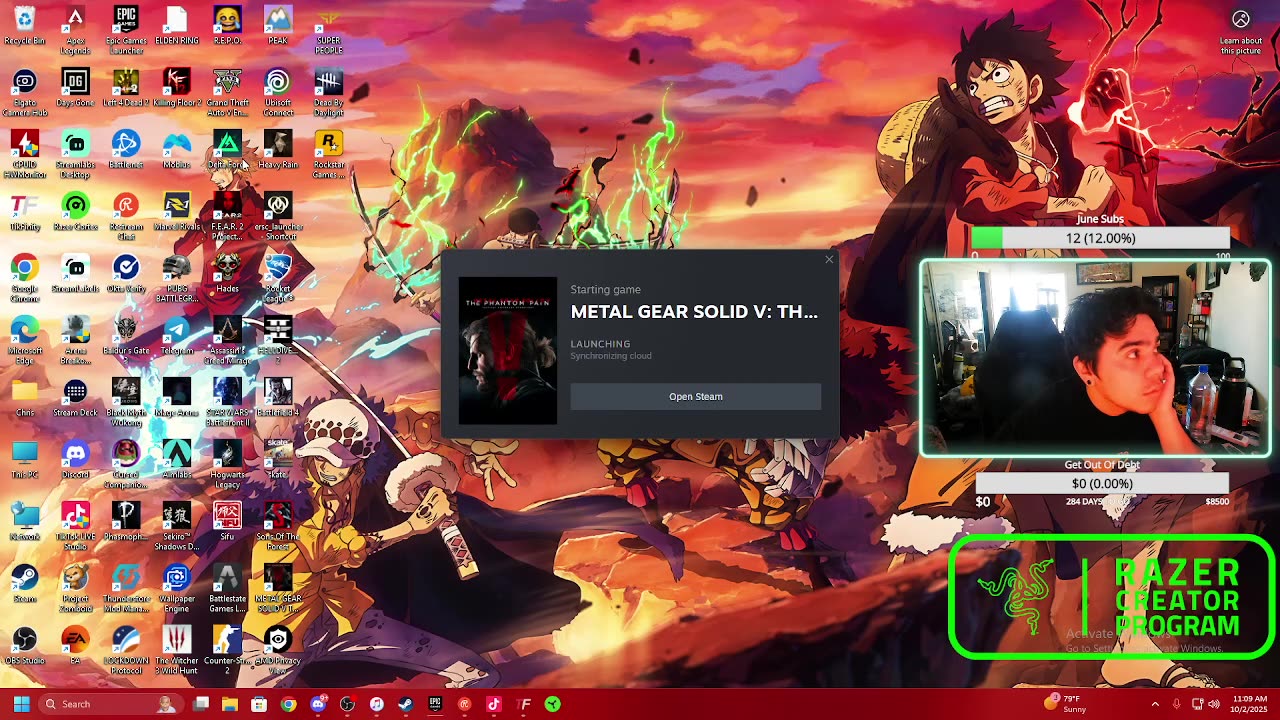Select the PUBG BATTLEGROUNDS desktop shortcut
Image resolution: width=1280 pixels, height=720 pixels.
(176, 279)
